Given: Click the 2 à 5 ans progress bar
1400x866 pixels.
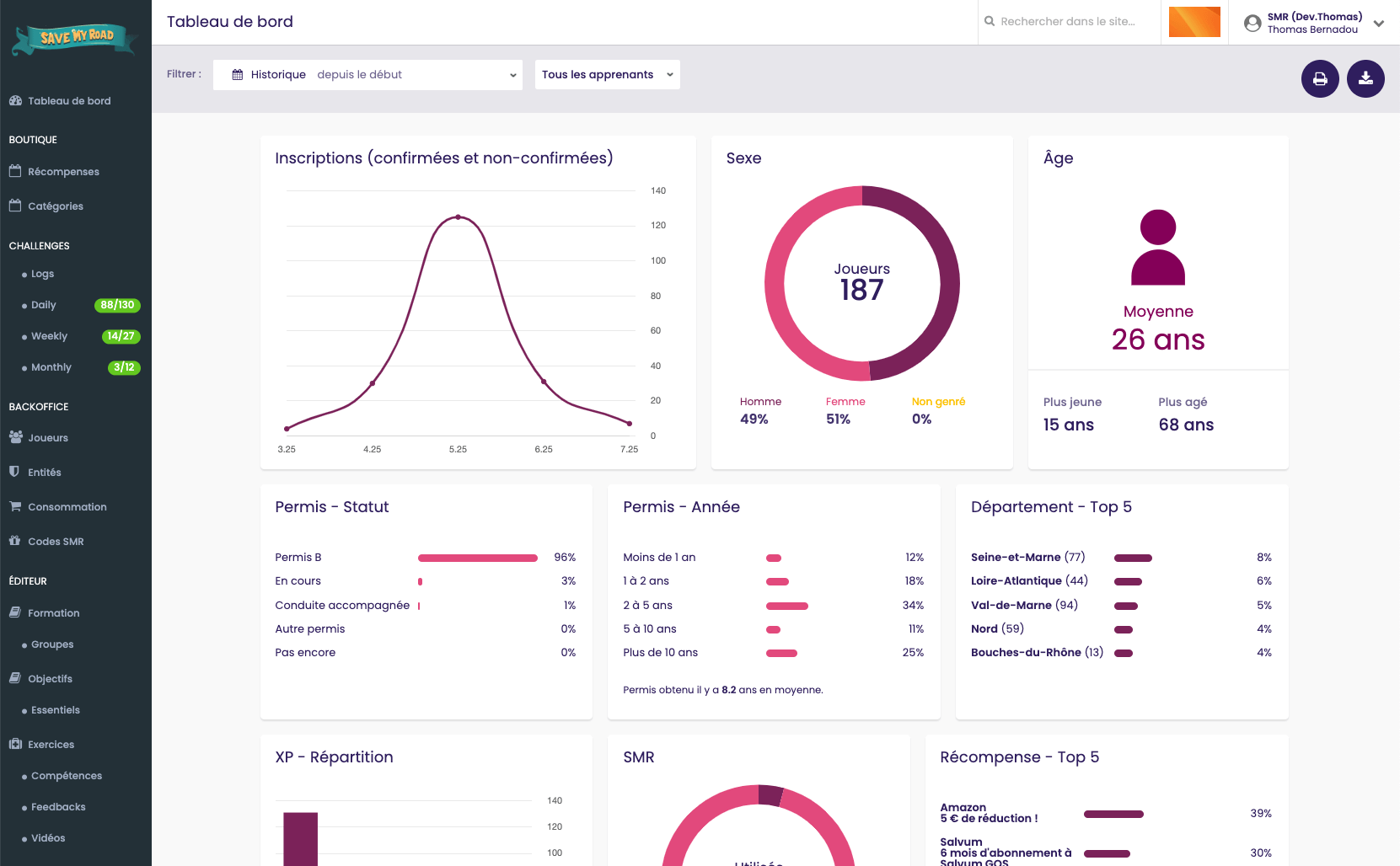Looking at the screenshot, I should 787,606.
